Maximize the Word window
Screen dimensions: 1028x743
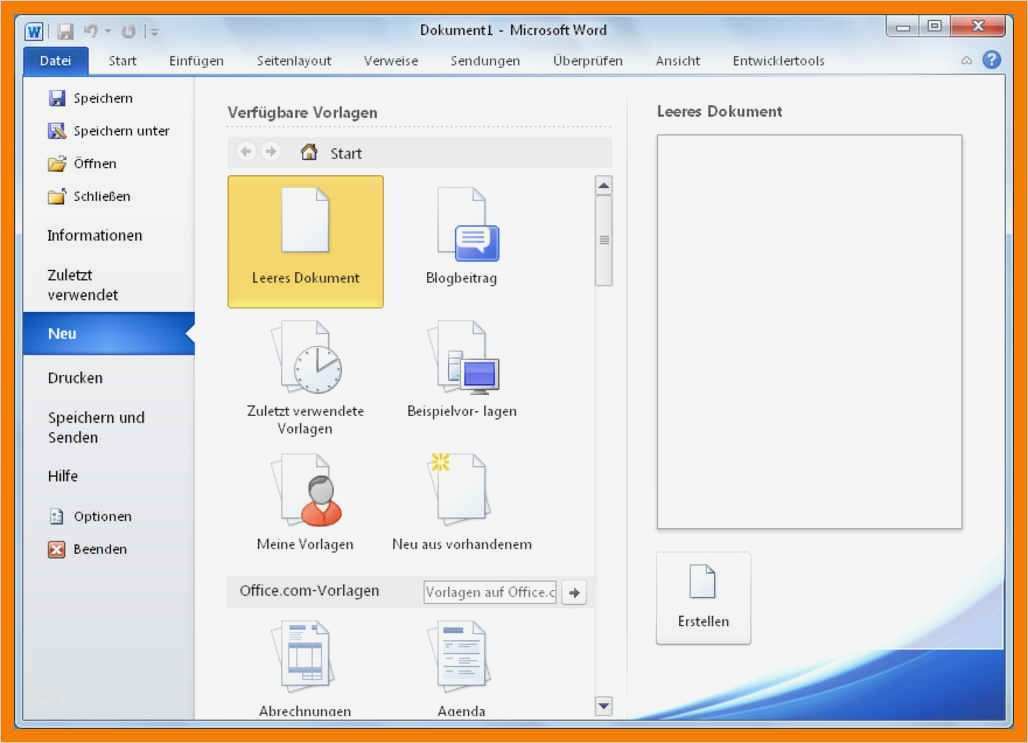pos(935,26)
